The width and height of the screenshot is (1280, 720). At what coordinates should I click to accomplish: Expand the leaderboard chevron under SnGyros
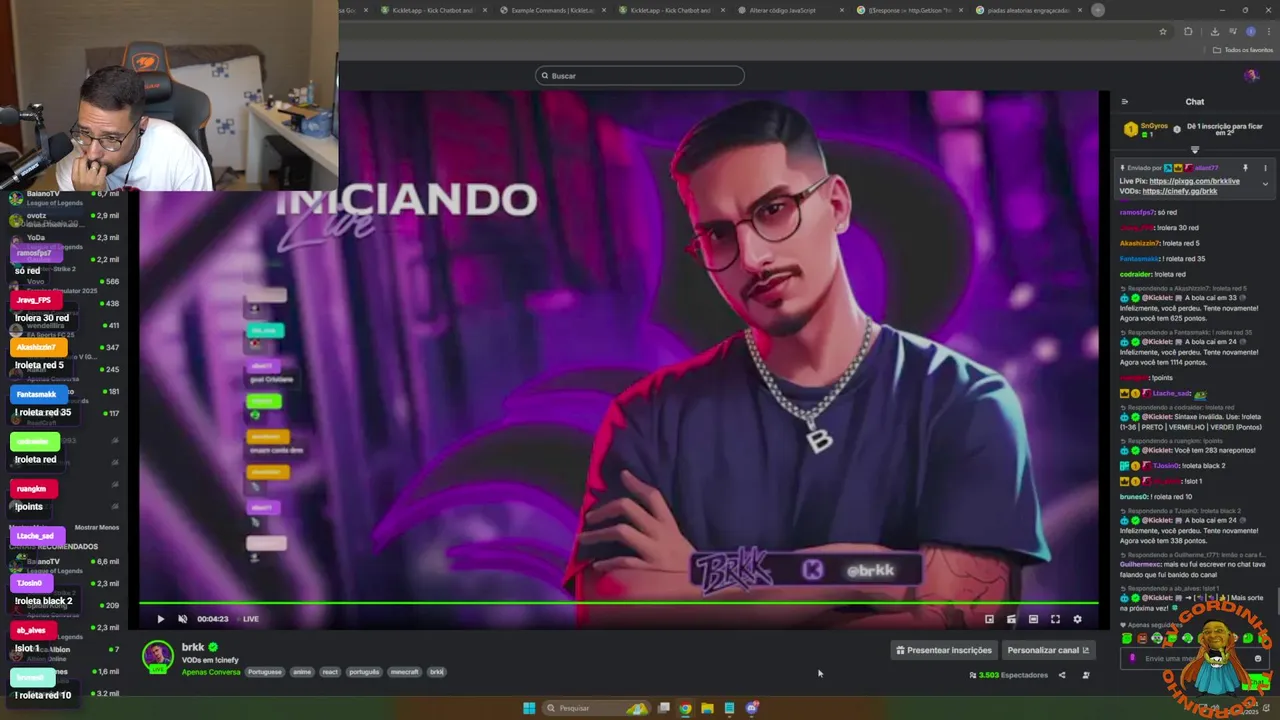[1194, 150]
